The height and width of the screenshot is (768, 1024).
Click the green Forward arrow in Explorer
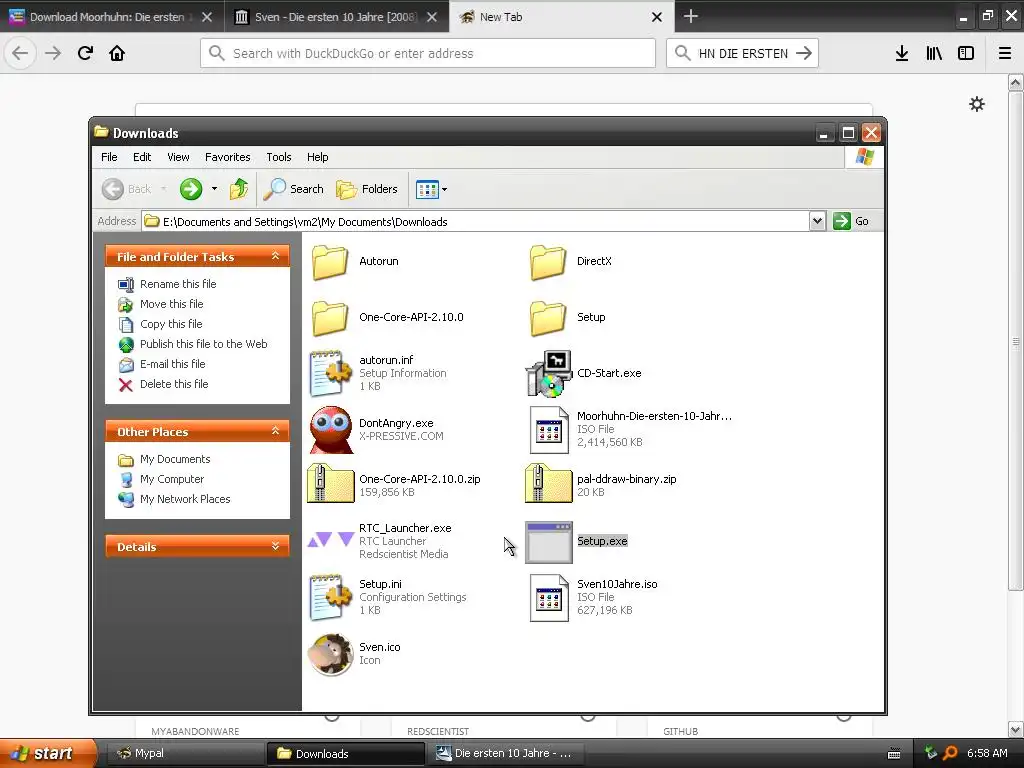191,189
